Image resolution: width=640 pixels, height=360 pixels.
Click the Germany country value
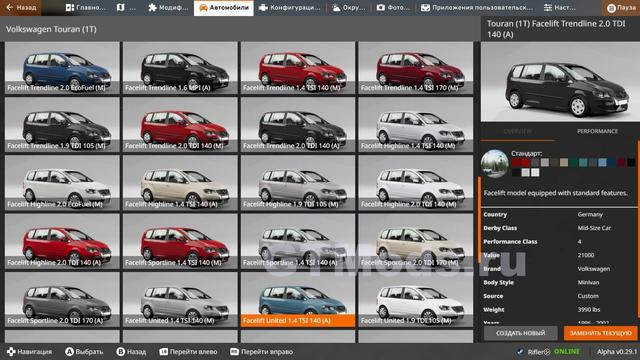click(590, 214)
